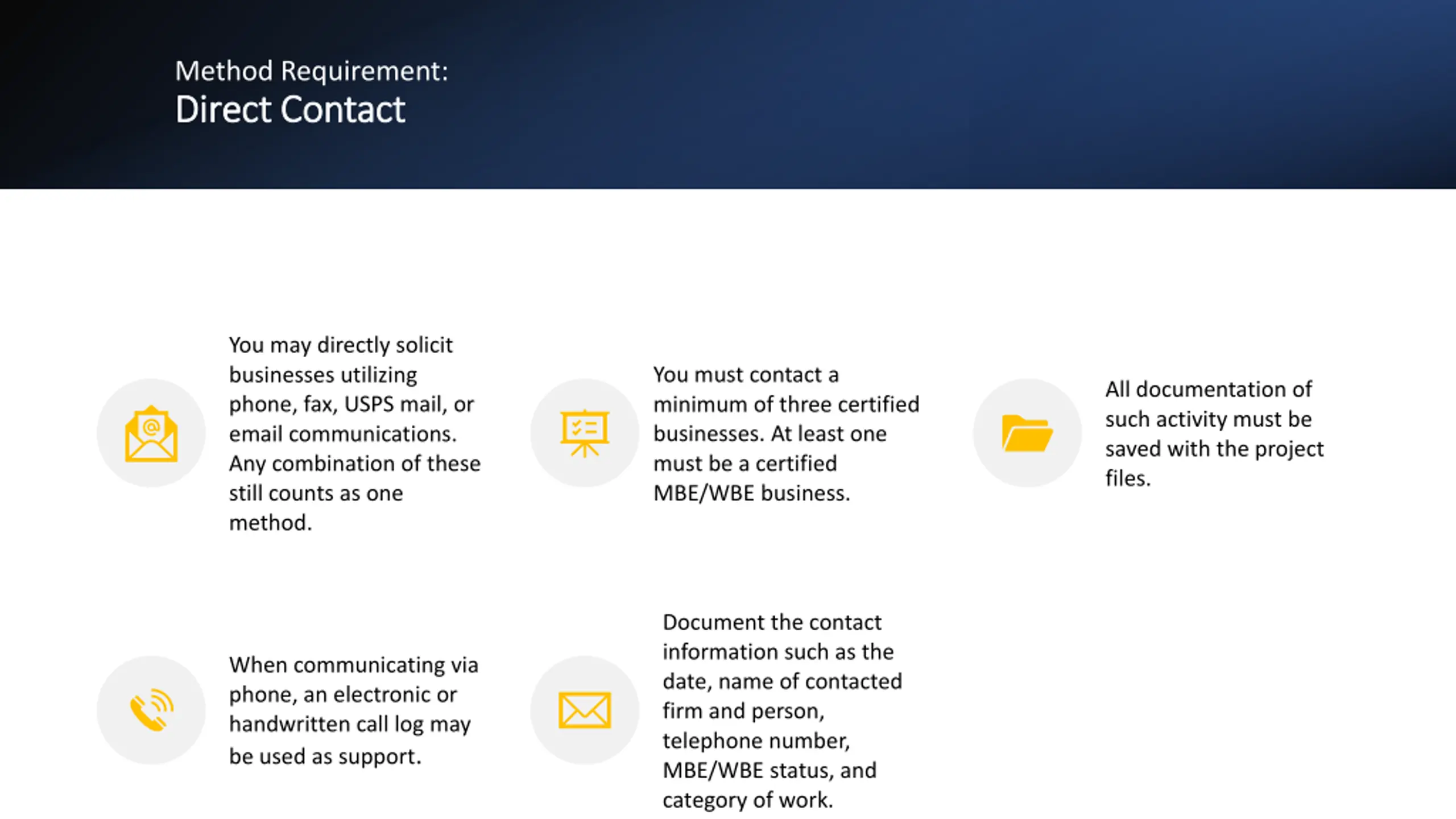Select the 'Method Requirement:' subtitle text
This screenshot has height=819, width=1456.
[x=312, y=71]
